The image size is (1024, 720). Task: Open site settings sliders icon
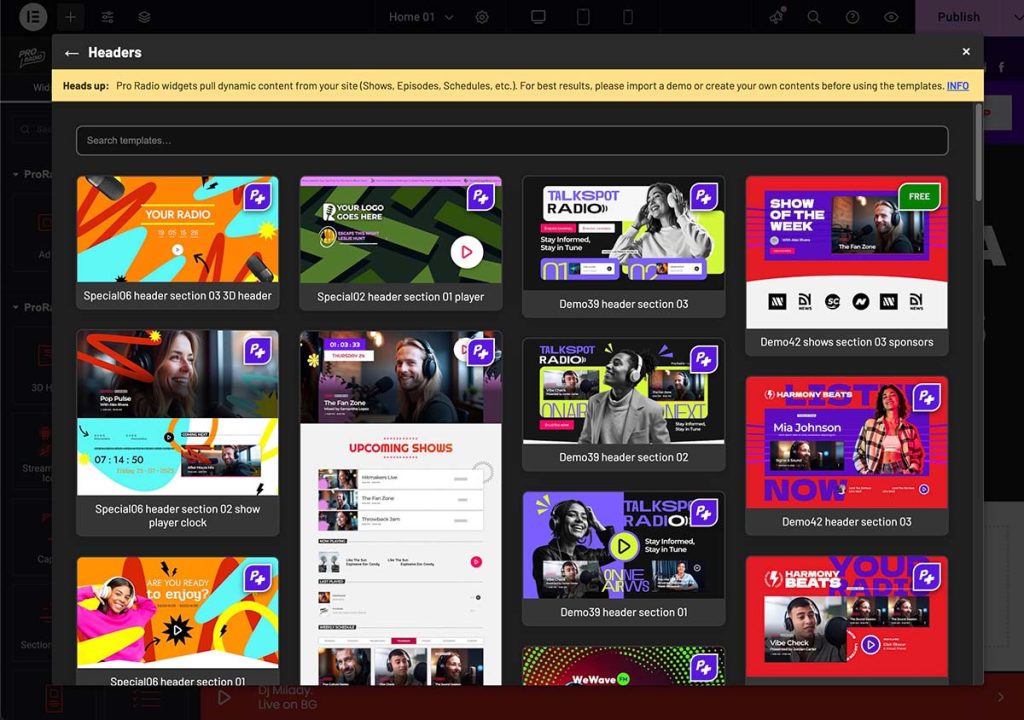(108, 17)
